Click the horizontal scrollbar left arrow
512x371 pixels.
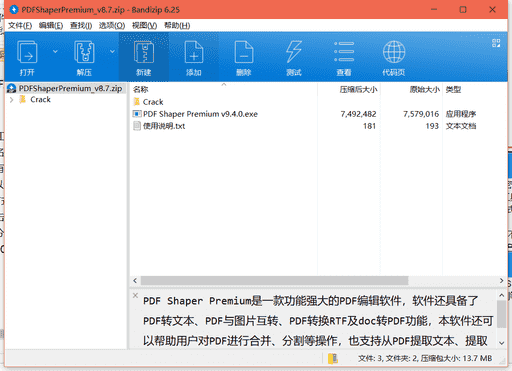pyautogui.click(x=135, y=281)
